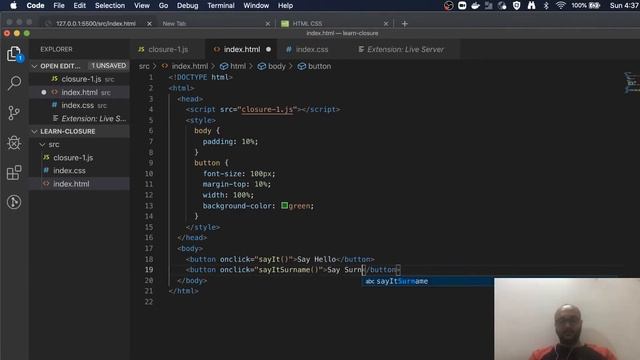Click the button symbol icon in breadcrumb
The height and width of the screenshot is (360, 640).
click(x=302, y=66)
